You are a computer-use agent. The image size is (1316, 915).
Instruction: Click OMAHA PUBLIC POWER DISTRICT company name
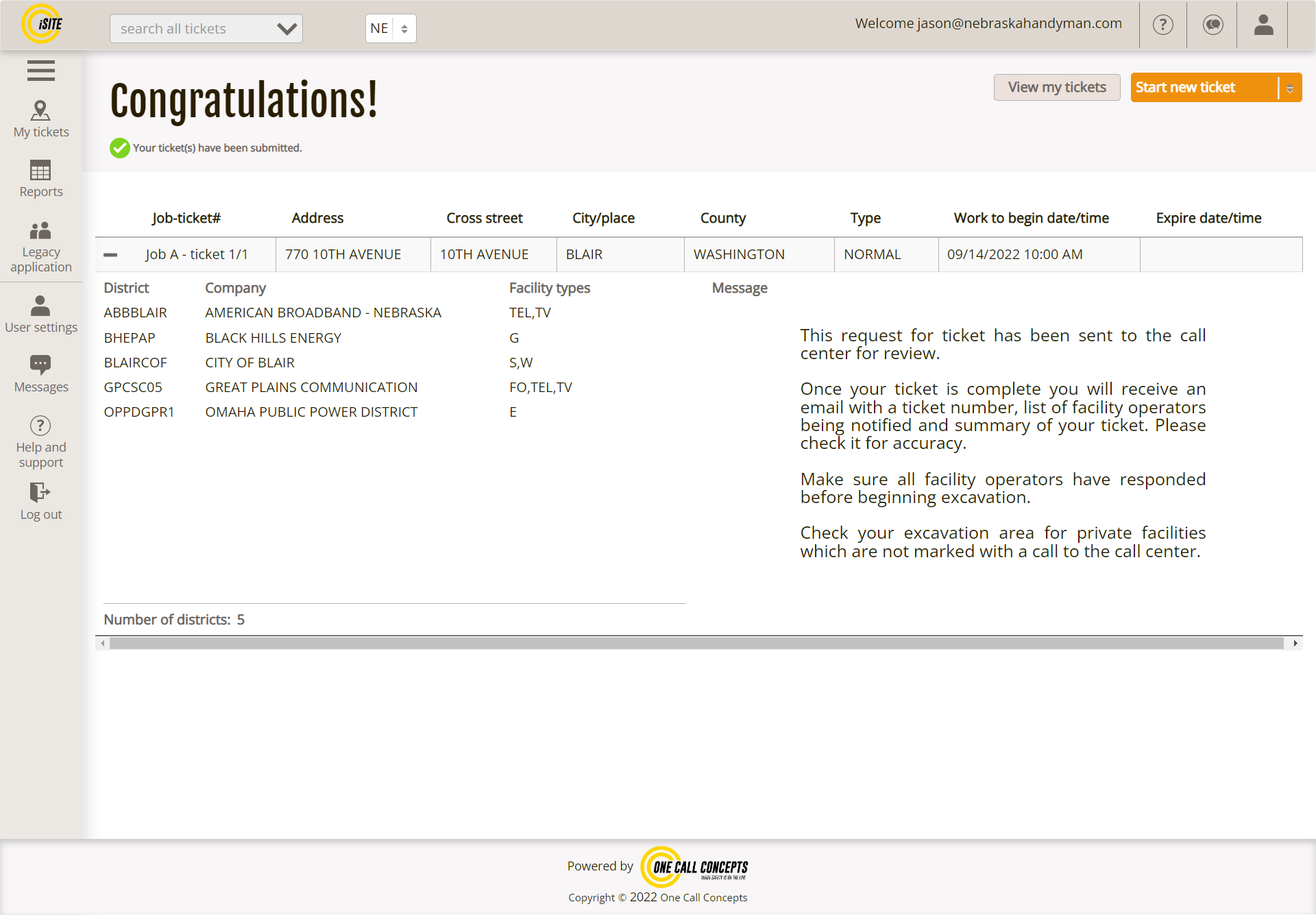click(312, 412)
